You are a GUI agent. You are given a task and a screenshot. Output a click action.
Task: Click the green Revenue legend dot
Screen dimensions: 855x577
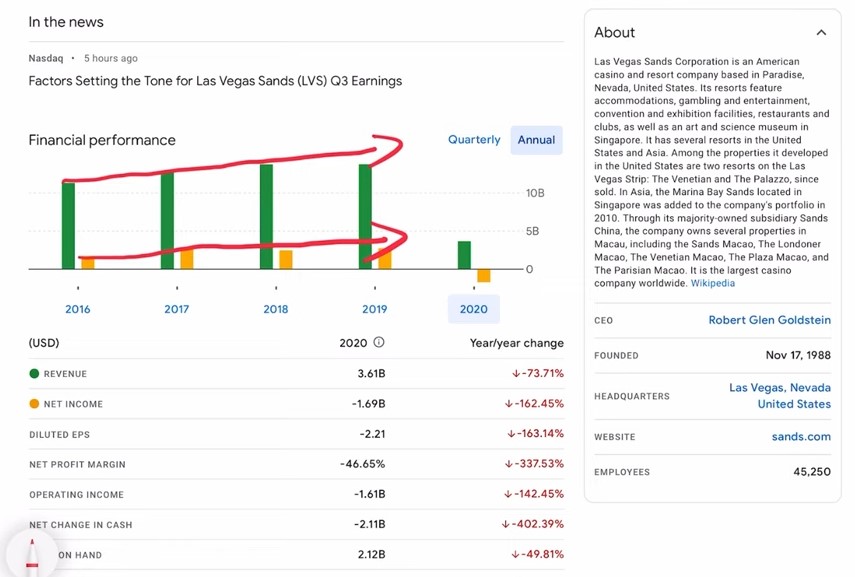click(34, 374)
